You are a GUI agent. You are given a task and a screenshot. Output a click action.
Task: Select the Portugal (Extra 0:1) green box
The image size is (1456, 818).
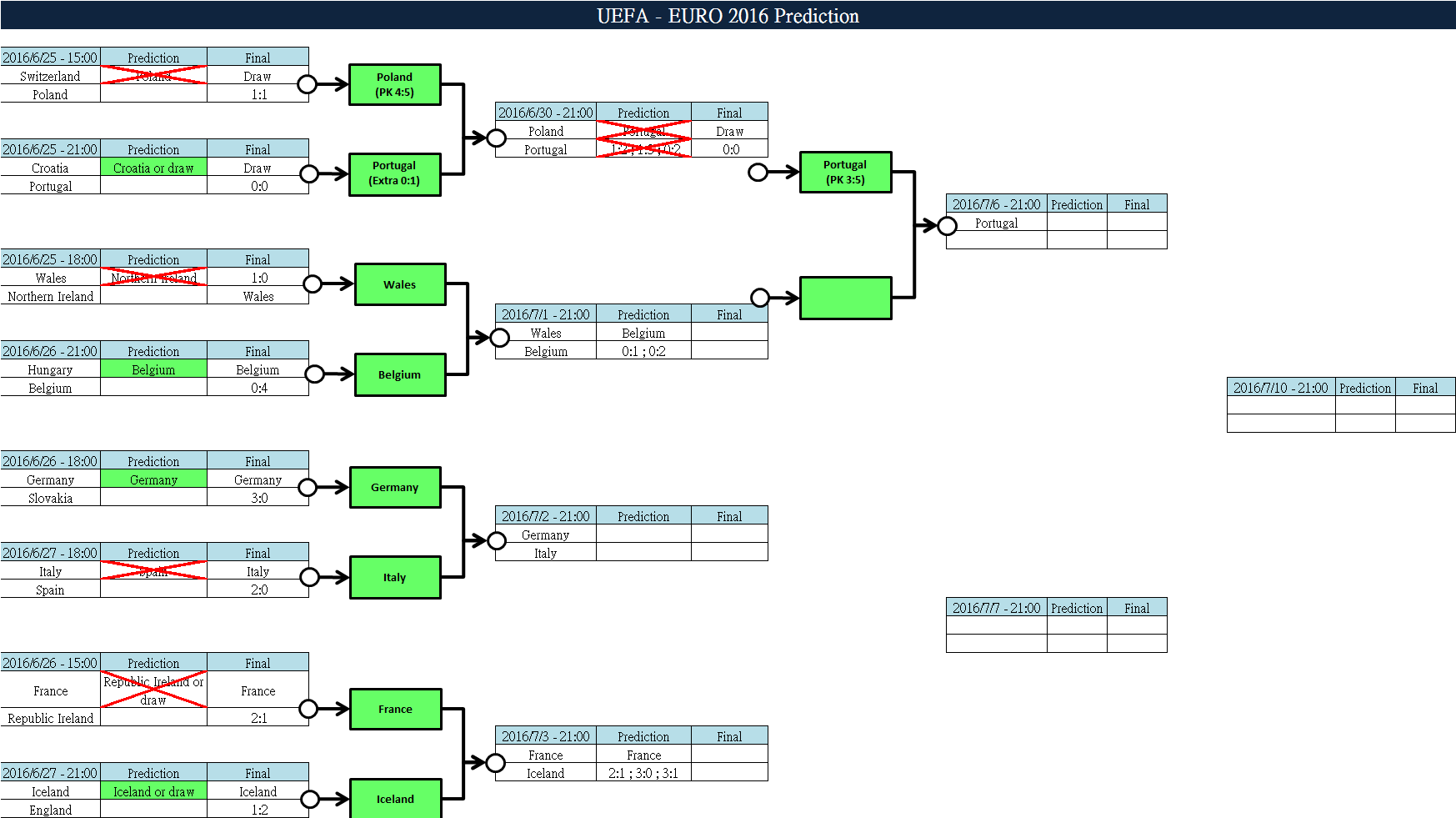pyautogui.click(x=394, y=173)
